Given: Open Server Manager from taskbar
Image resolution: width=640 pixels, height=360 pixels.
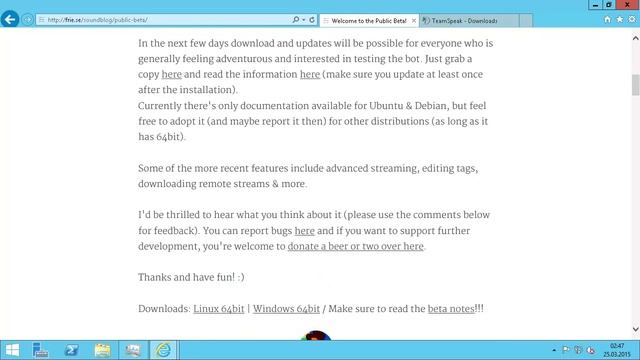Looking at the screenshot, I should coord(40,350).
